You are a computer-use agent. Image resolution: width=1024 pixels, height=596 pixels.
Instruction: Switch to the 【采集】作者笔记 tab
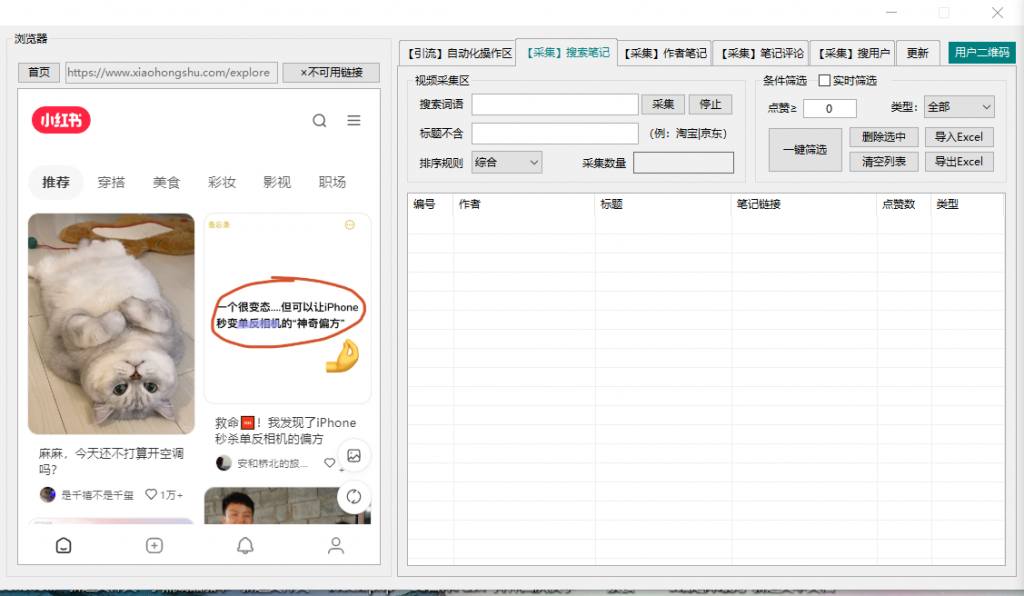click(667, 51)
